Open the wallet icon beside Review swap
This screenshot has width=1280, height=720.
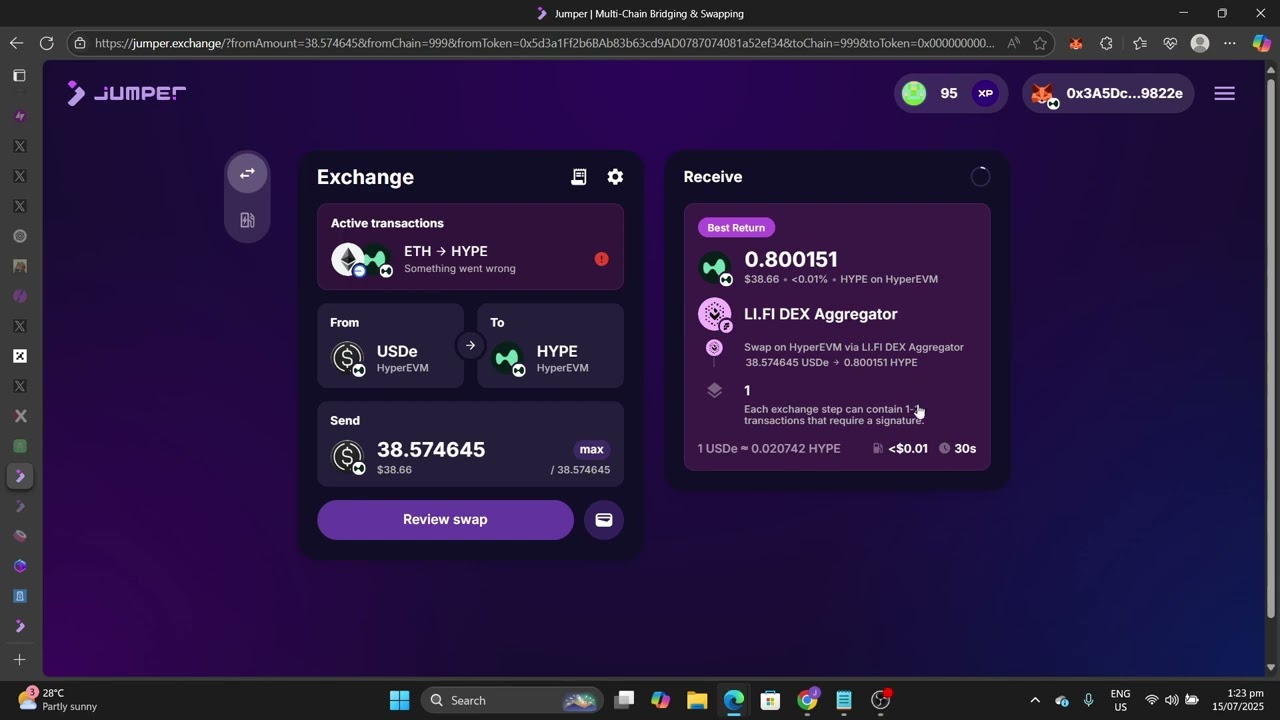click(604, 520)
